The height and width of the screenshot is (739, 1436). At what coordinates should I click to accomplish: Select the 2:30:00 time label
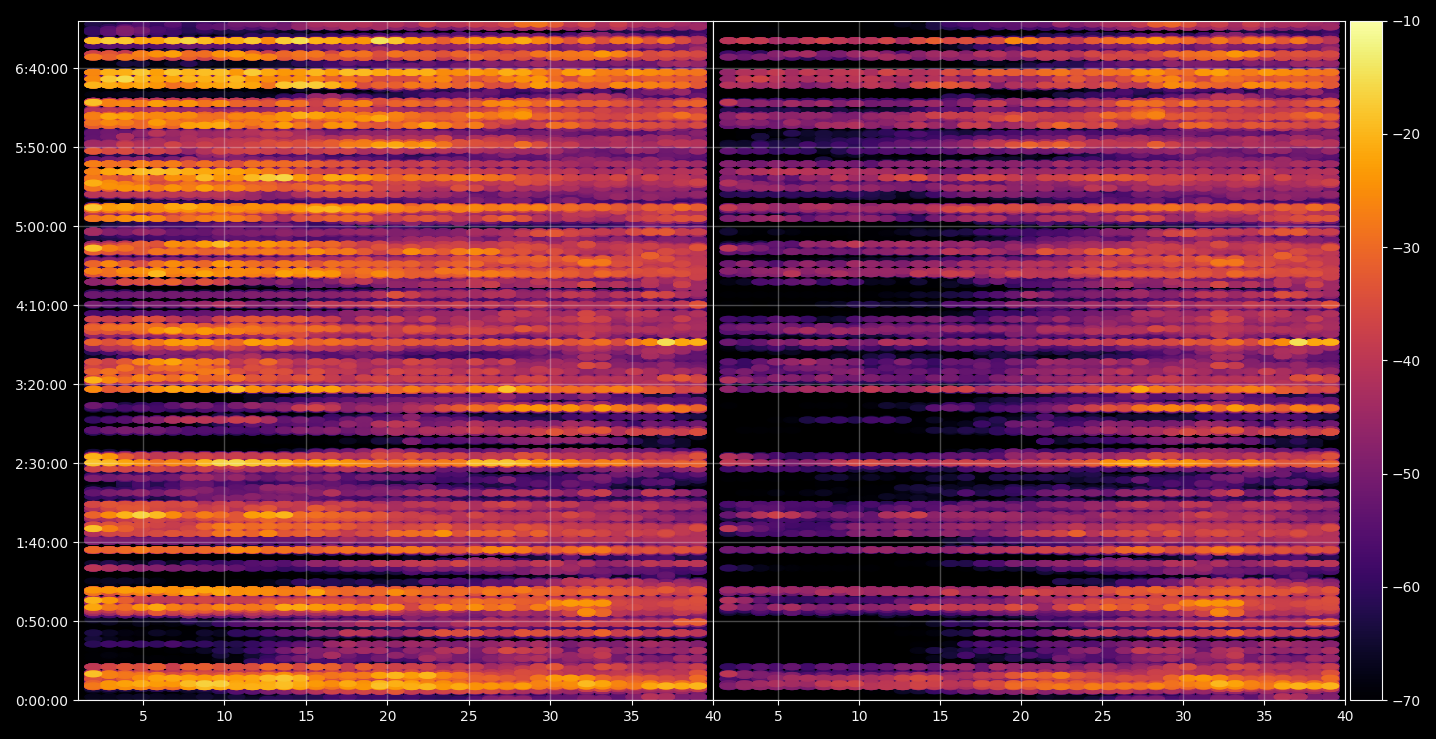42,464
